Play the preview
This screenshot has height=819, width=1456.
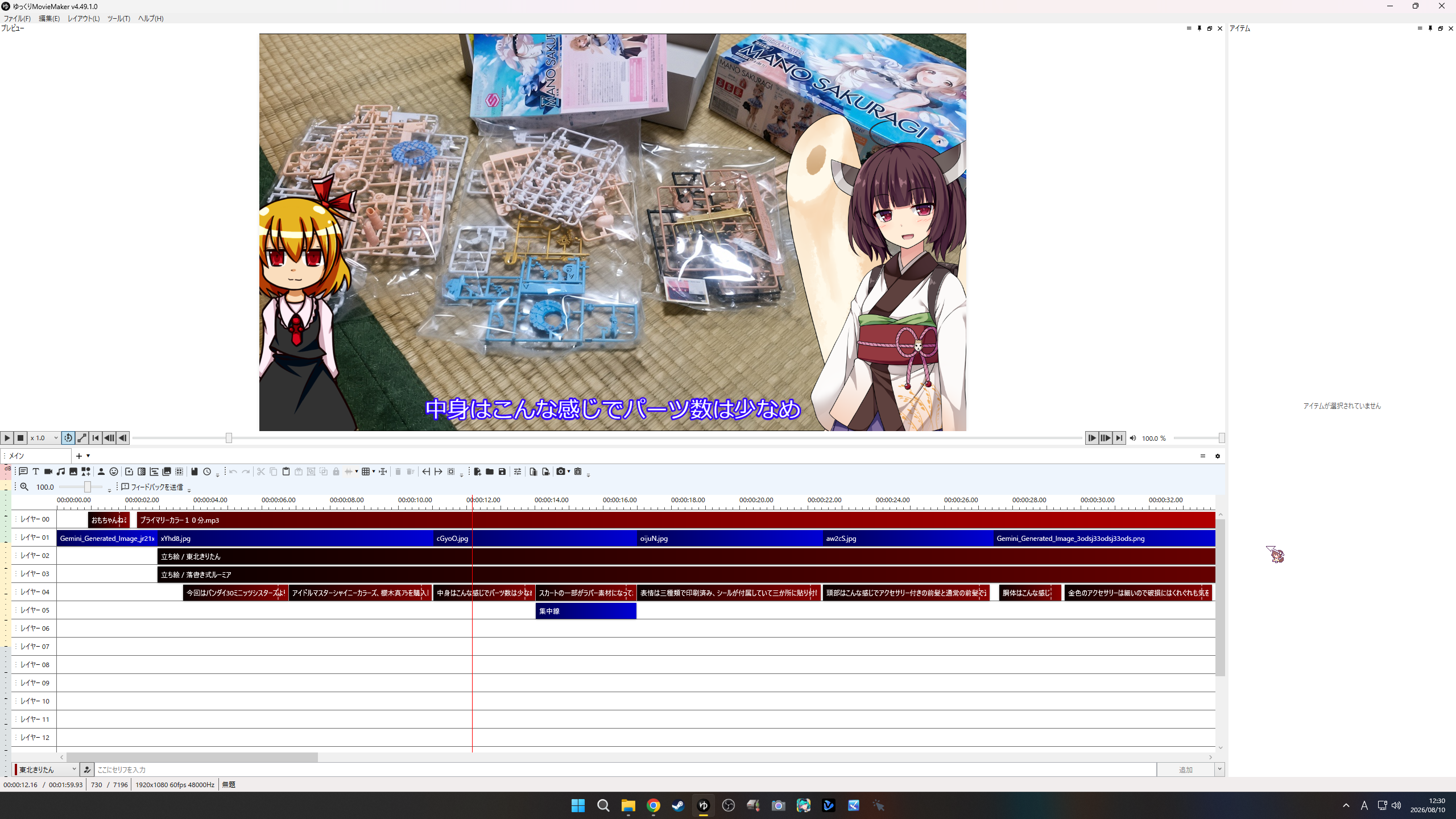pos(7,438)
